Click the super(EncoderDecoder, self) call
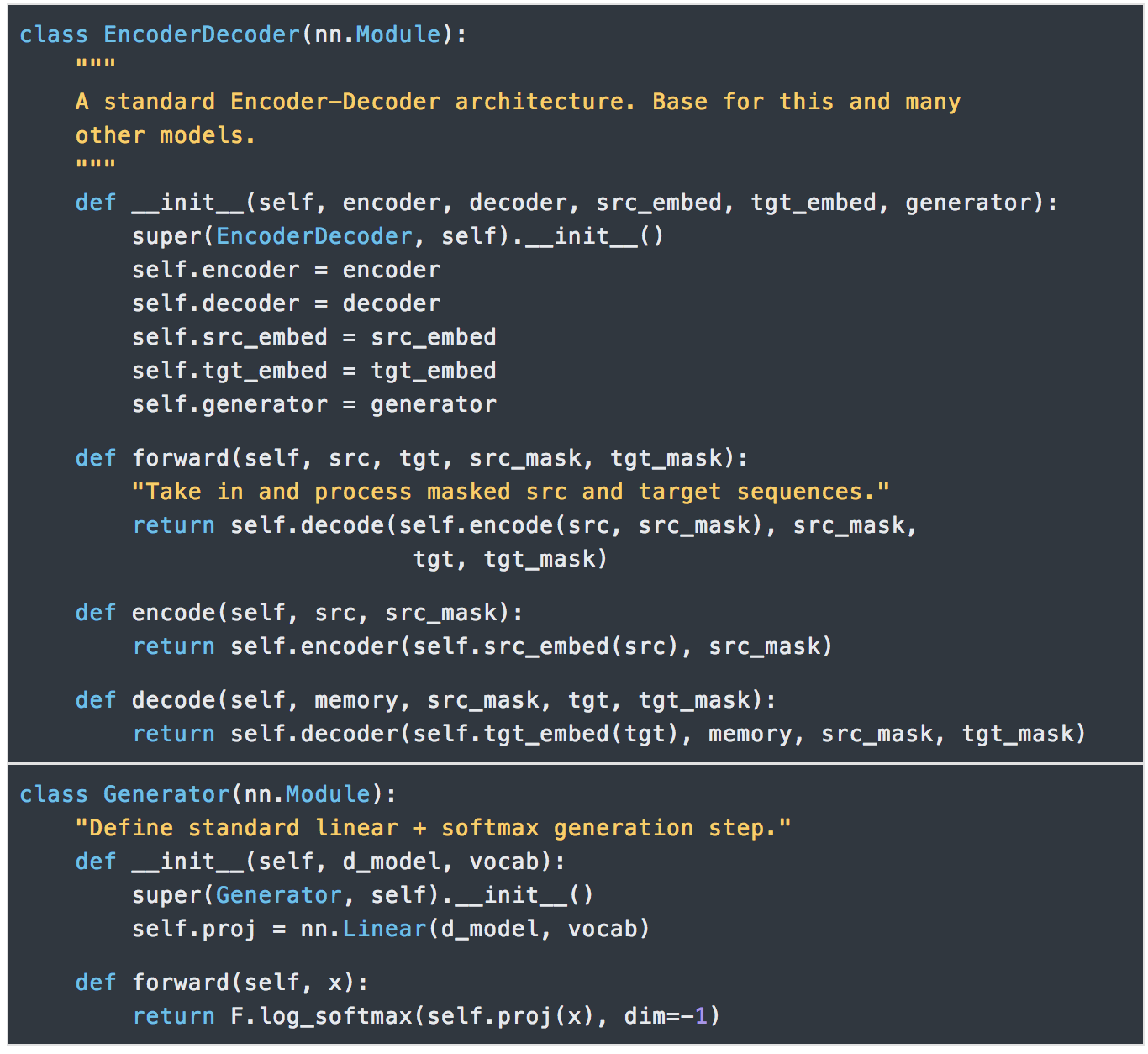1148x1054 pixels. pyautogui.click(x=398, y=236)
